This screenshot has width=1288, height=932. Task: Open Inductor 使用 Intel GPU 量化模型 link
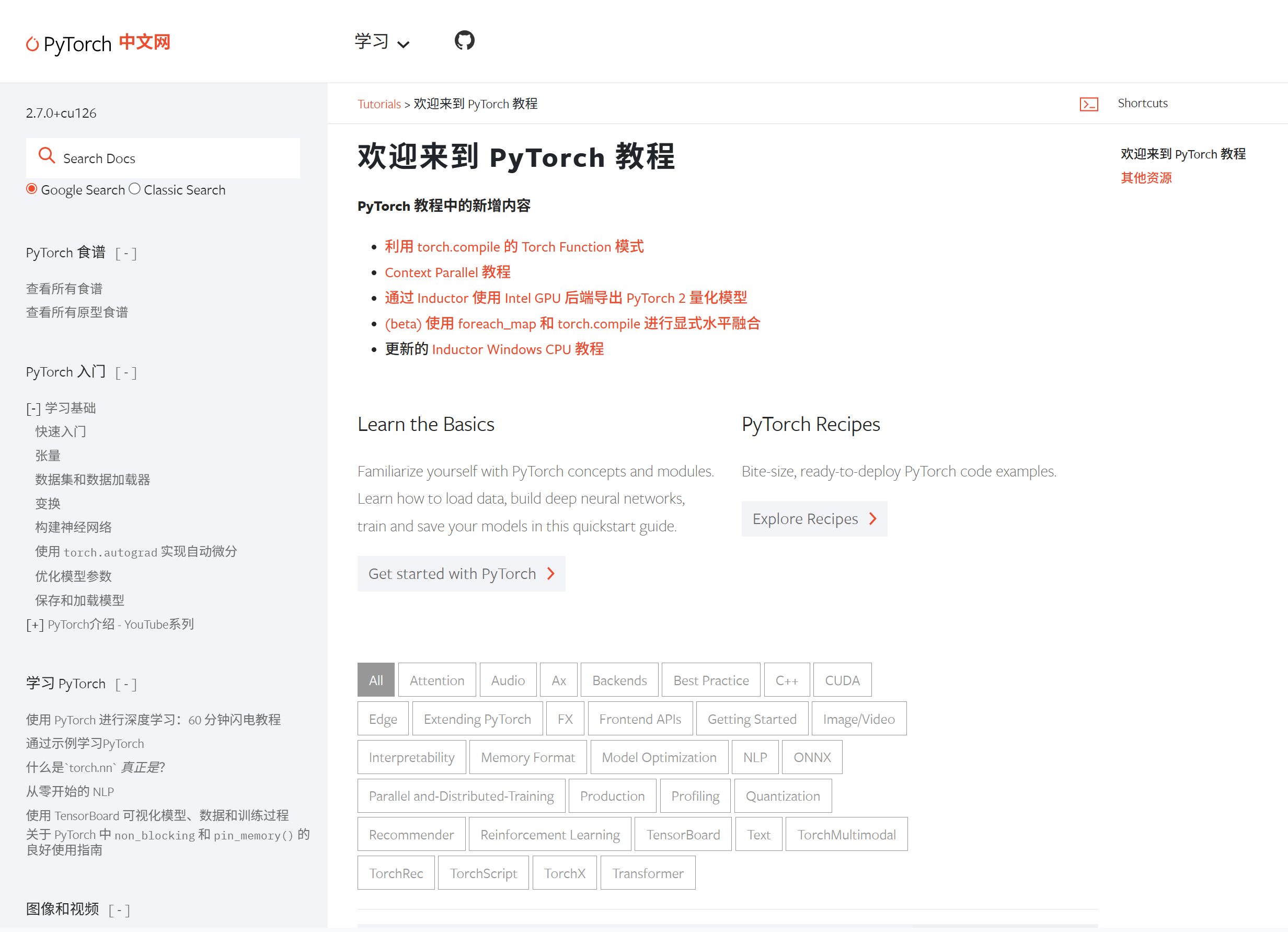[x=566, y=298]
